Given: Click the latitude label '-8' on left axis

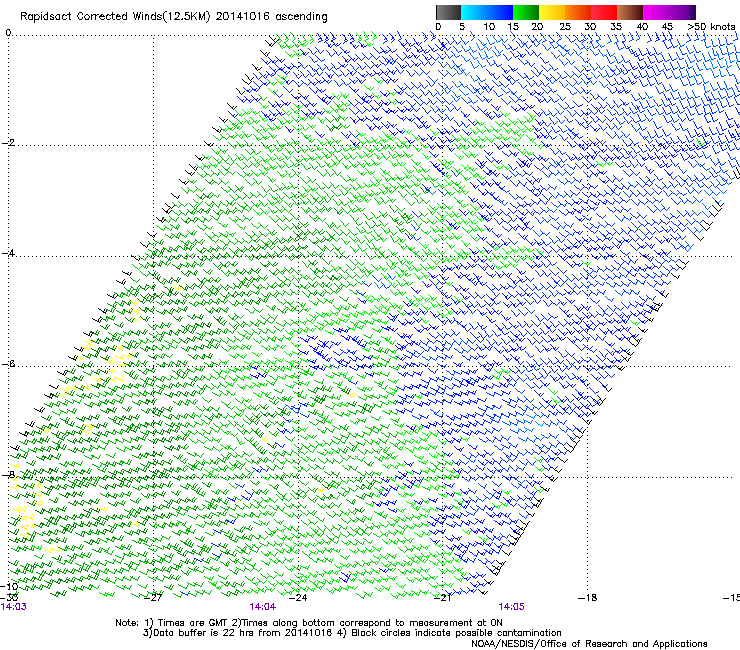Looking at the screenshot, I should coord(8,474).
